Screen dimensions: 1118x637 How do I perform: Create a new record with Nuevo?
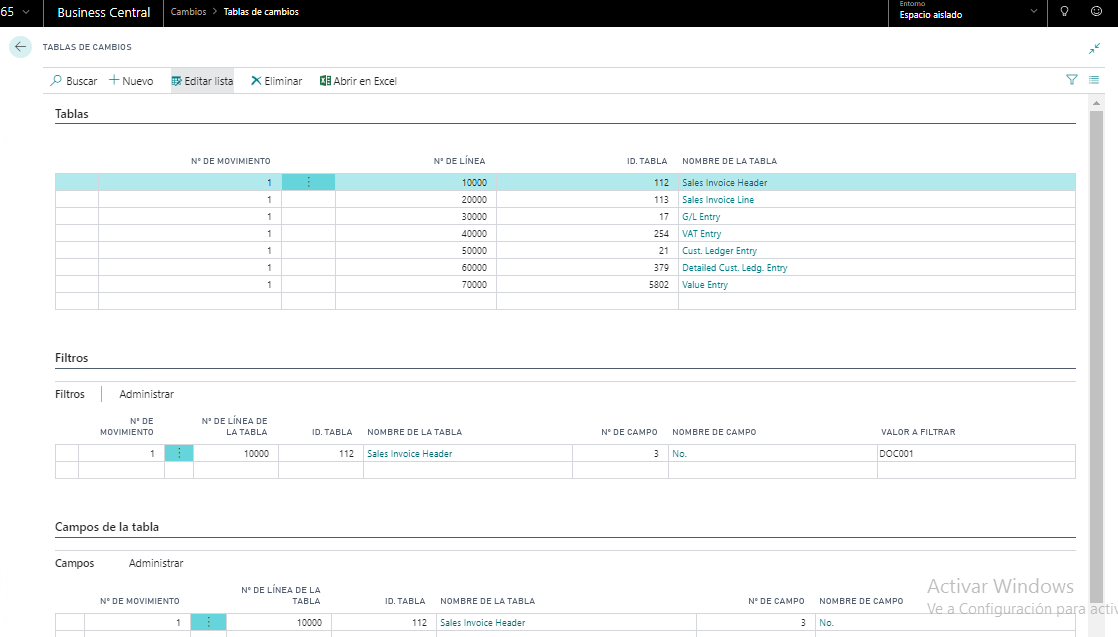(x=131, y=81)
